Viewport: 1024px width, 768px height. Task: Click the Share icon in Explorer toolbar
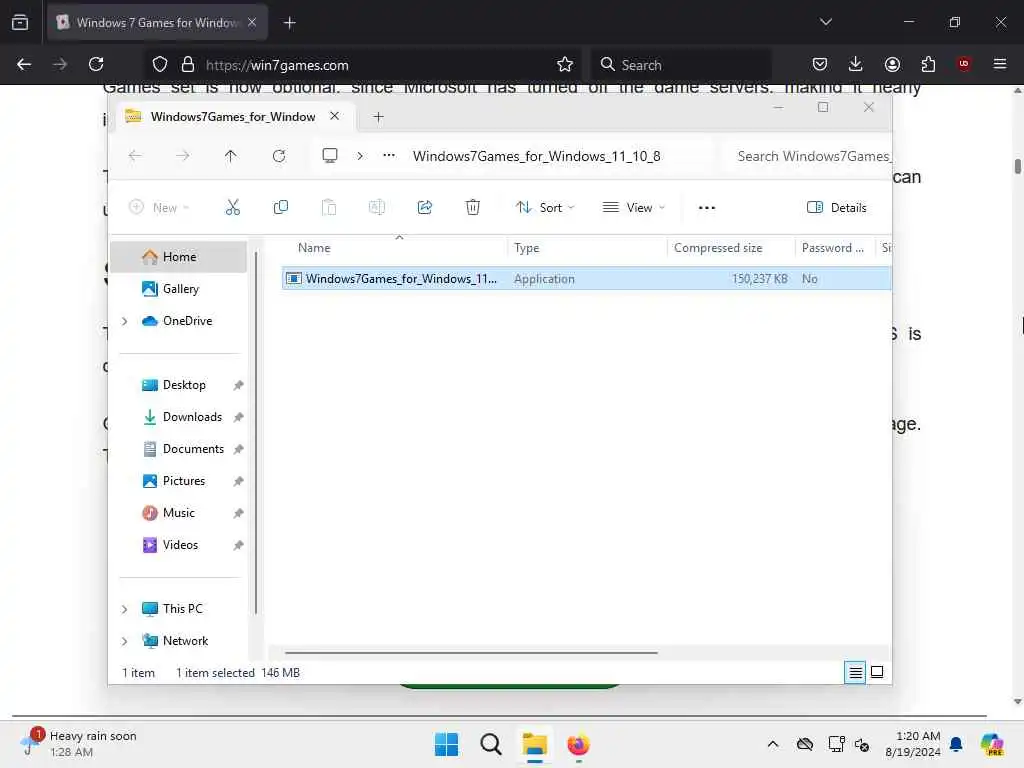pyautogui.click(x=424, y=208)
